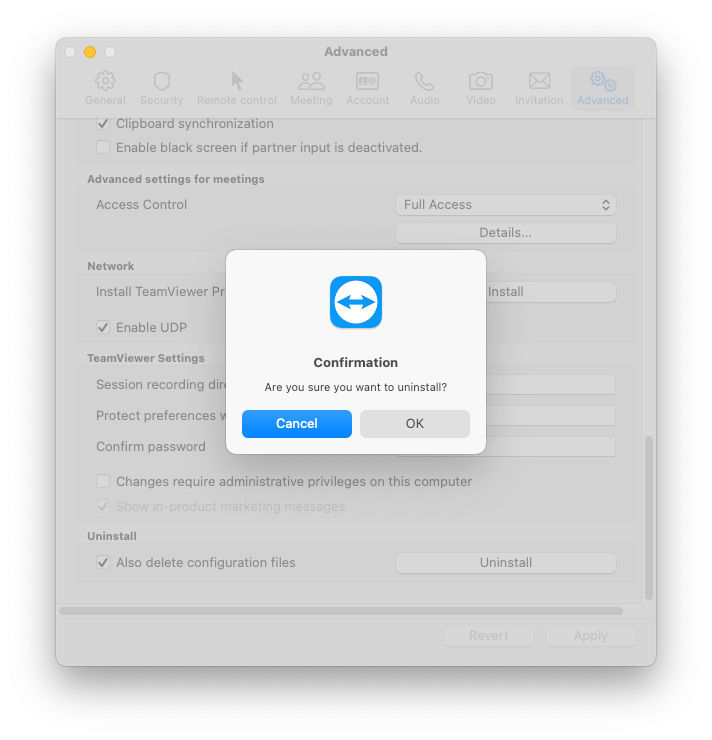Open the Video camera icon

pos(481,81)
